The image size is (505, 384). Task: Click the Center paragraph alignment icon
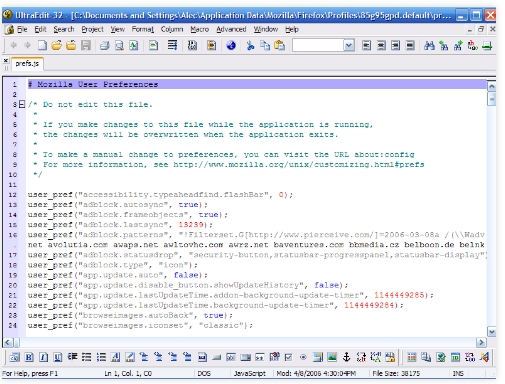[x=381, y=45]
